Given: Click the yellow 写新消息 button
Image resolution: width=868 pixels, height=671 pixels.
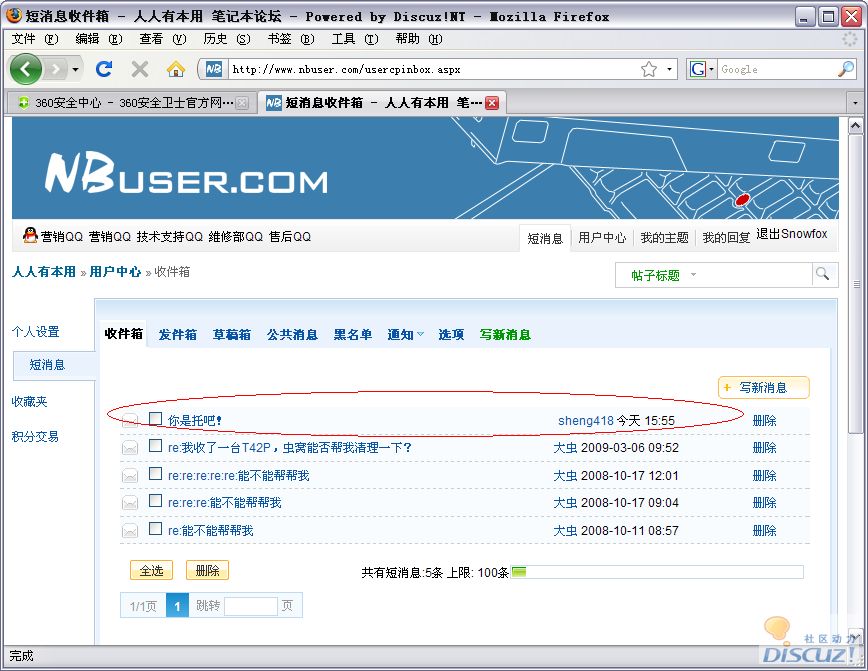Looking at the screenshot, I should (764, 388).
